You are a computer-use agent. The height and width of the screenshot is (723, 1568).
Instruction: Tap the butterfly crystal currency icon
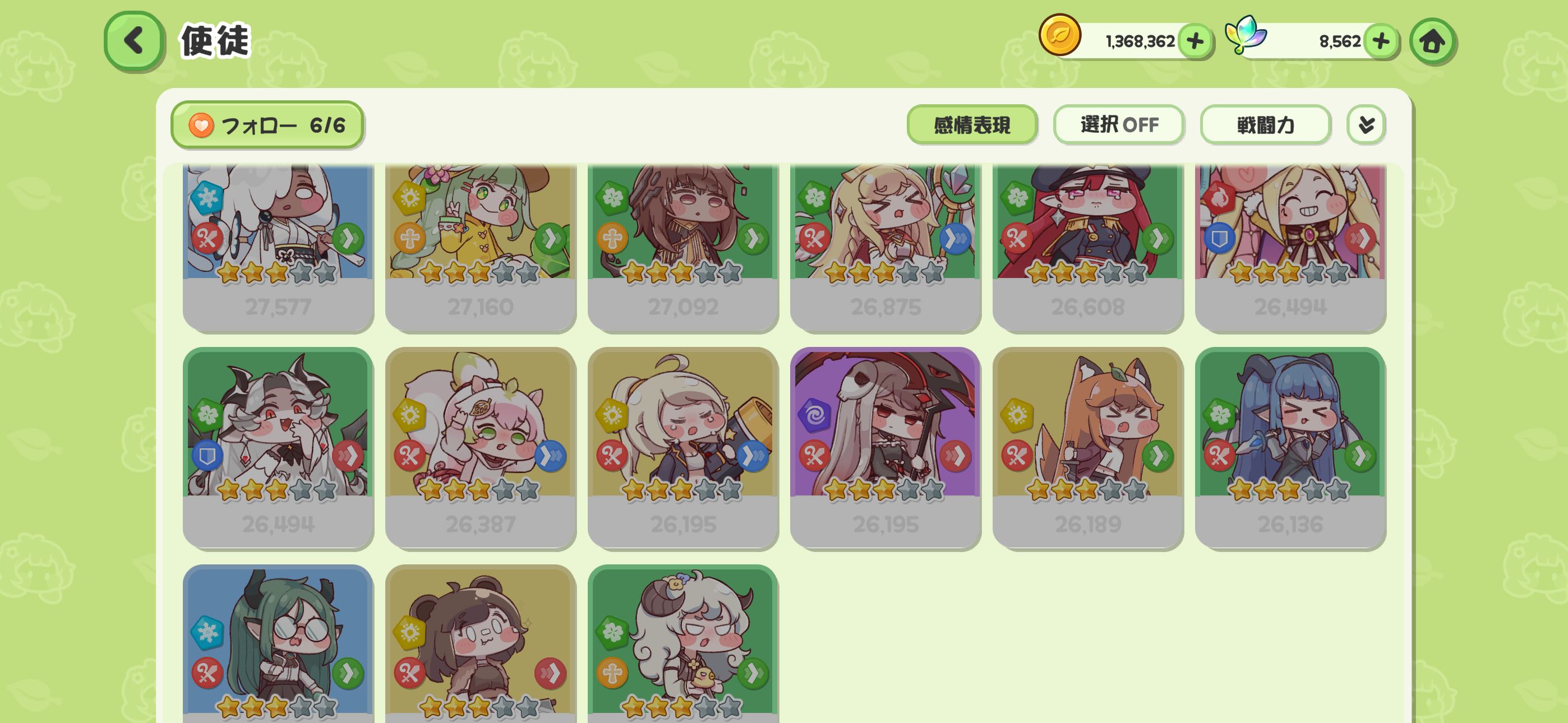click(x=1246, y=35)
